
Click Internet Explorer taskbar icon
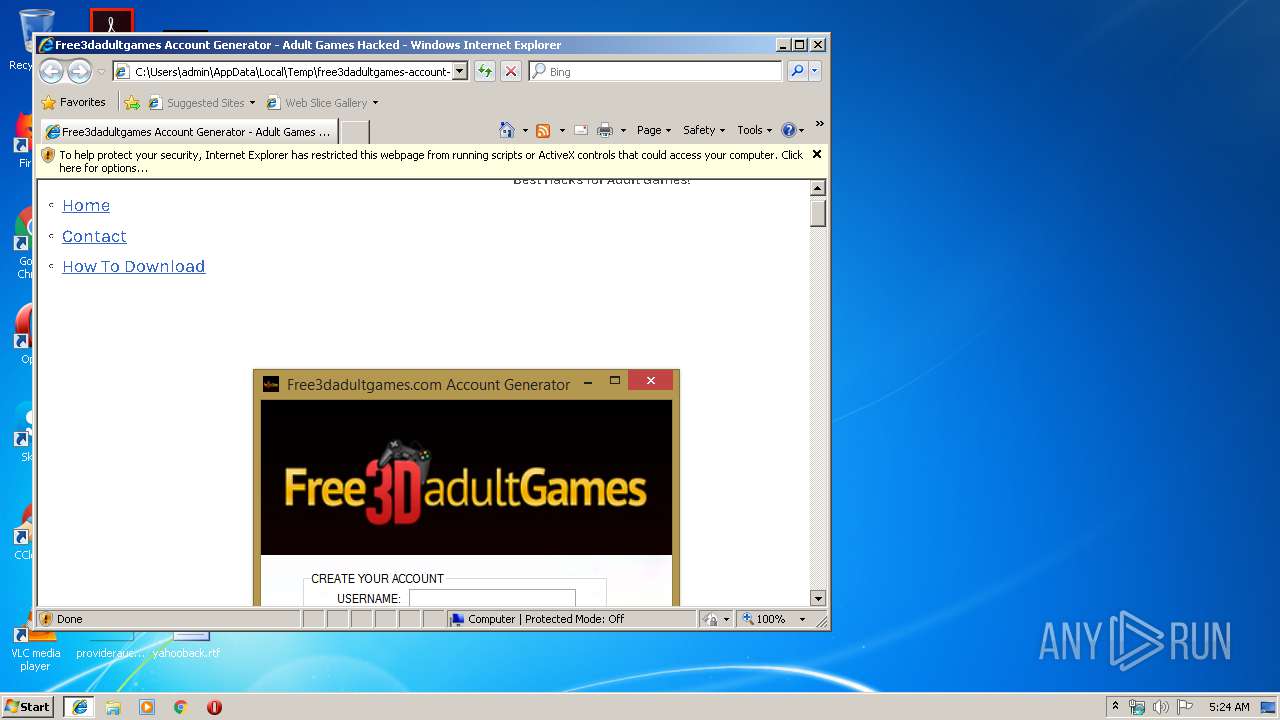pyautogui.click(x=79, y=706)
